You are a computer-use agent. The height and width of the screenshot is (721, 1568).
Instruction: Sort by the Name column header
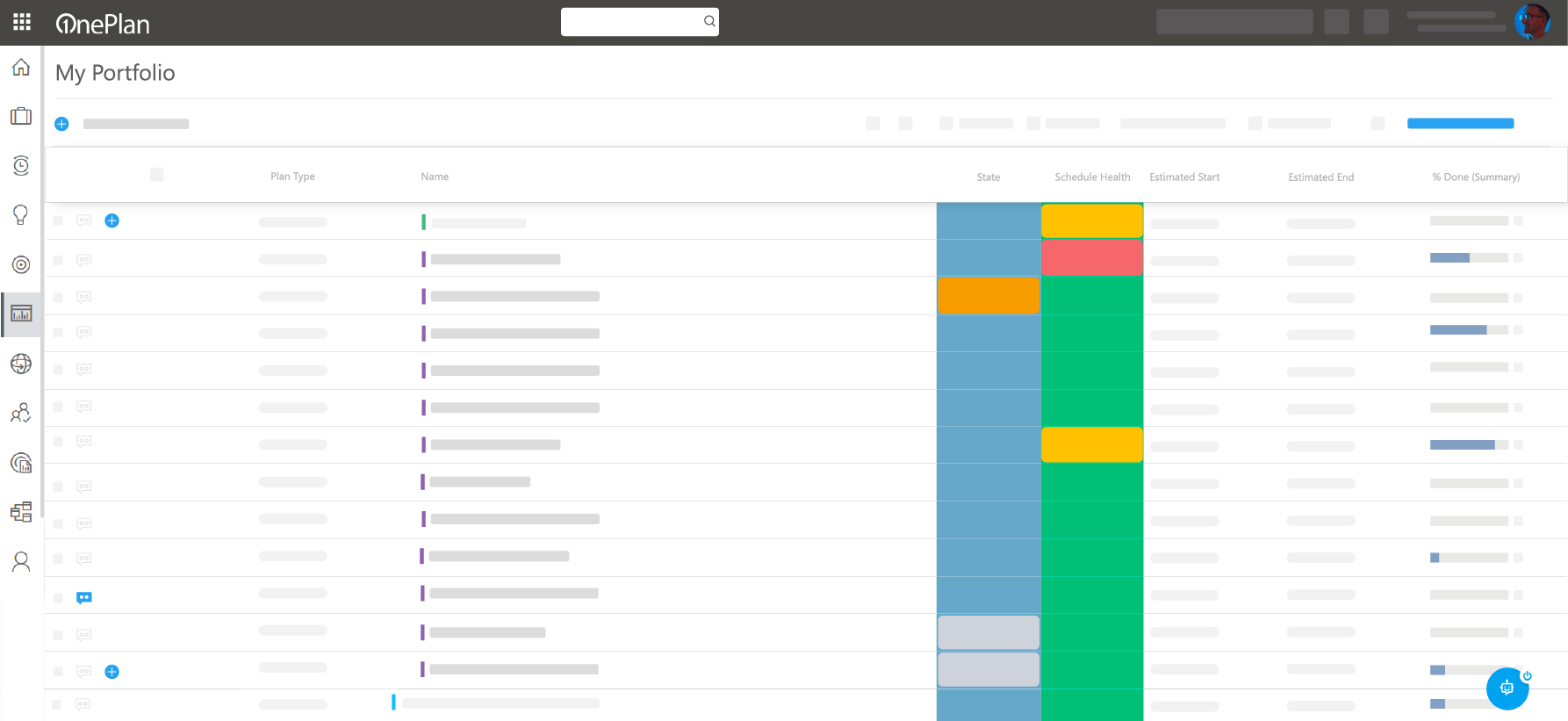click(435, 177)
